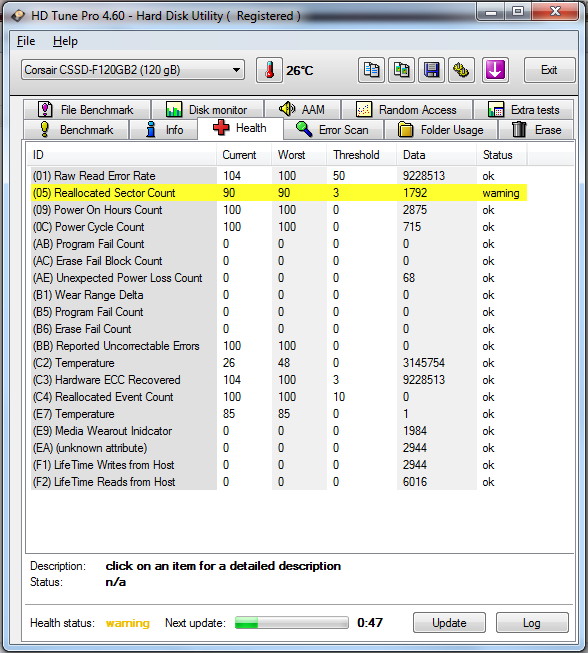Select Raw Read Error Rate row
Image resolution: width=588 pixels, height=653 pixels.
[279, 176]
